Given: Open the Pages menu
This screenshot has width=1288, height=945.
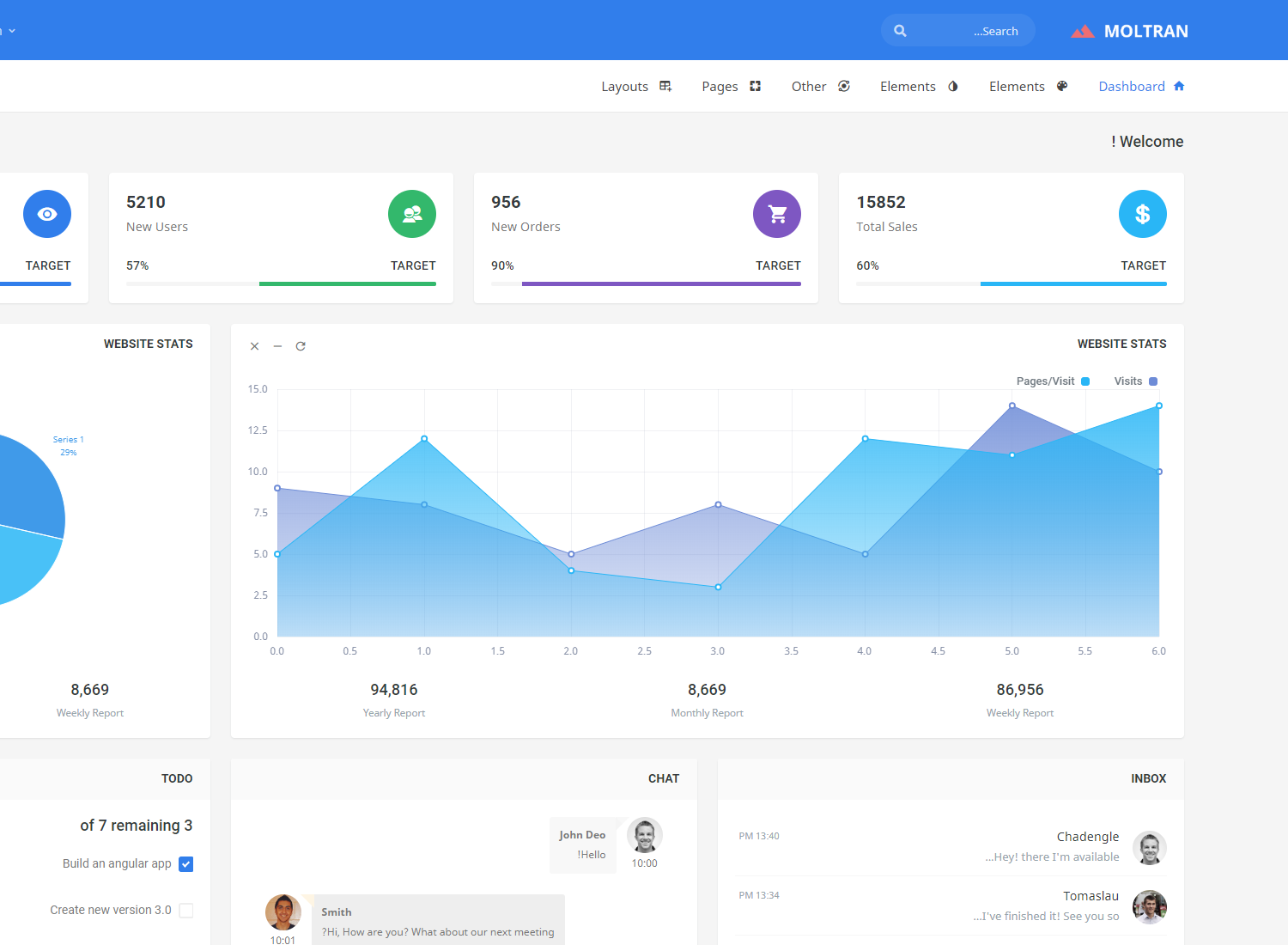Looking at the screenshot, I should pos(732,86).
